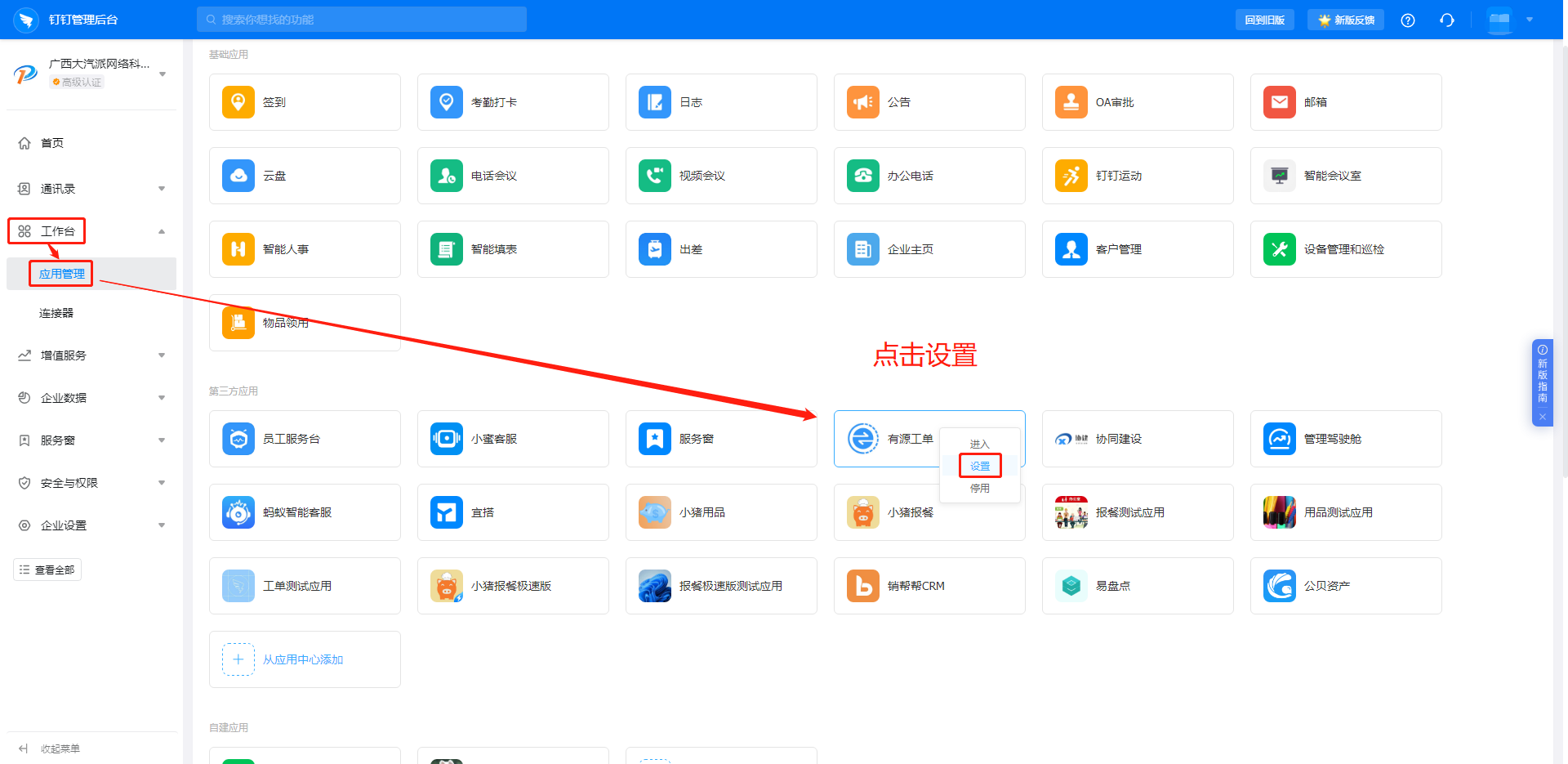Open the 公贝资产 app icon

pyautogui.click(x=1280, y=586)
